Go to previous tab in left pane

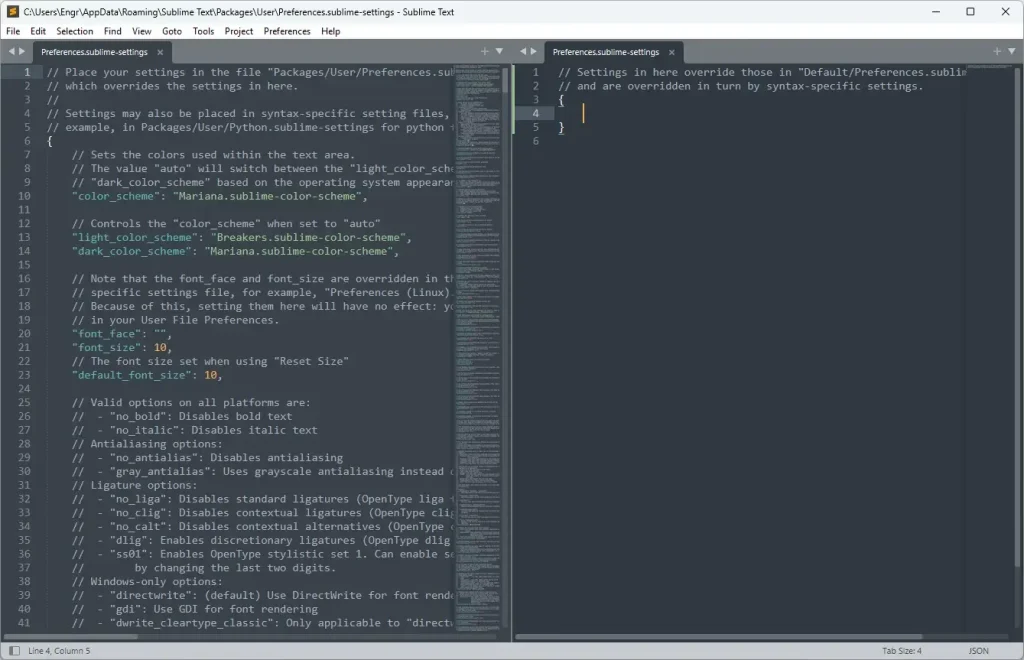pos(11,51)
